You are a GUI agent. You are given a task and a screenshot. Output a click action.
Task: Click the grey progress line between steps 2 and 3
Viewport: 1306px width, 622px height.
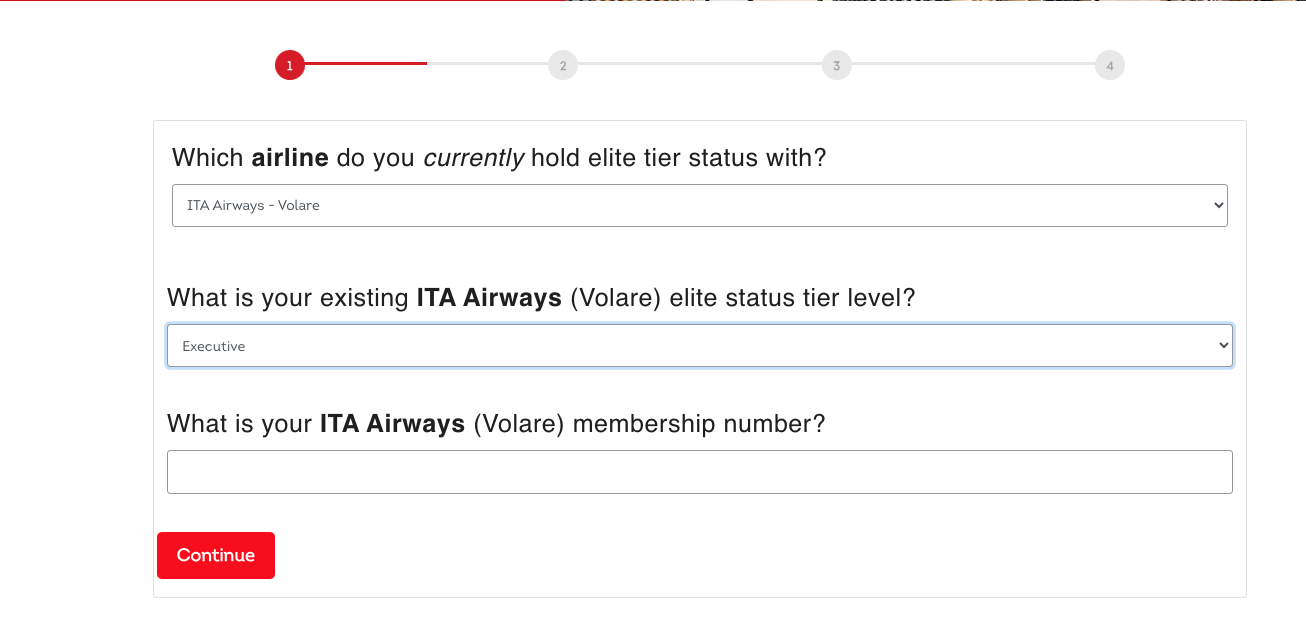pyautogui.click(x=699, y=64)
